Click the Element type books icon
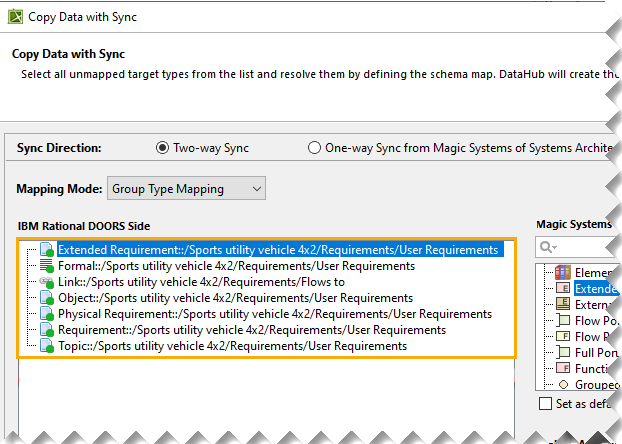Image resolution: width=622 pixels, height=444 pixels. click(x=563, y=273)
